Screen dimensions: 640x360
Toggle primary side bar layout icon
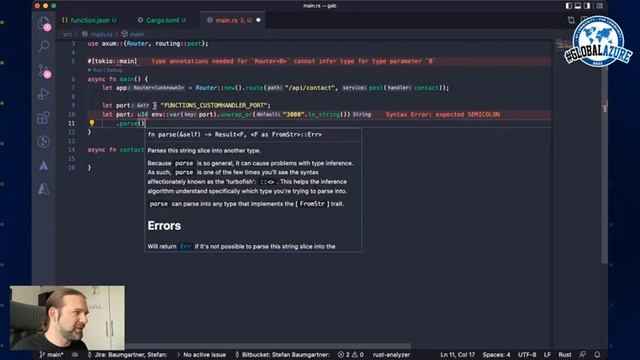click(569, 6)
